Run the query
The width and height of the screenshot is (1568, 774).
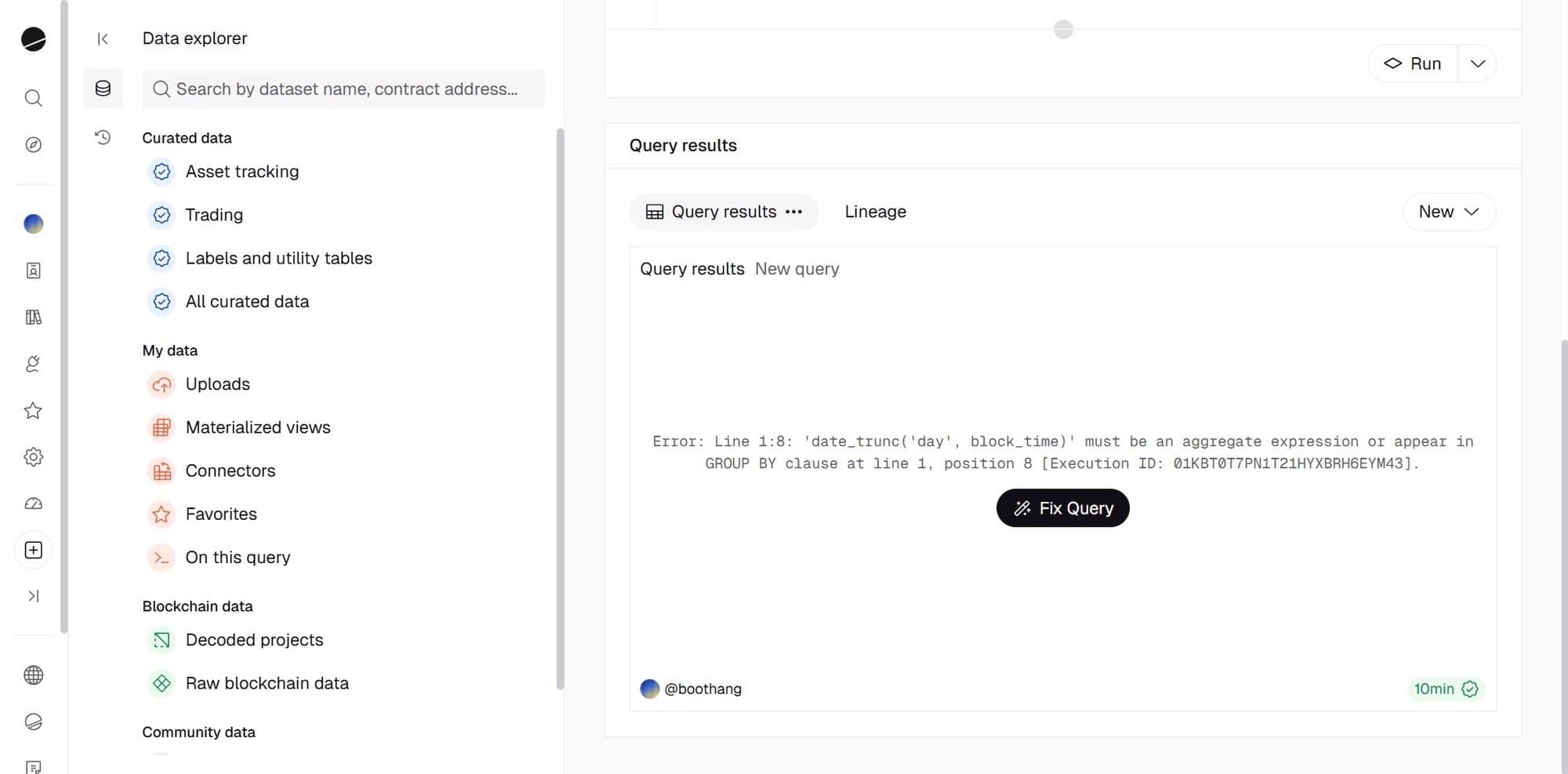coord(1413,64)
